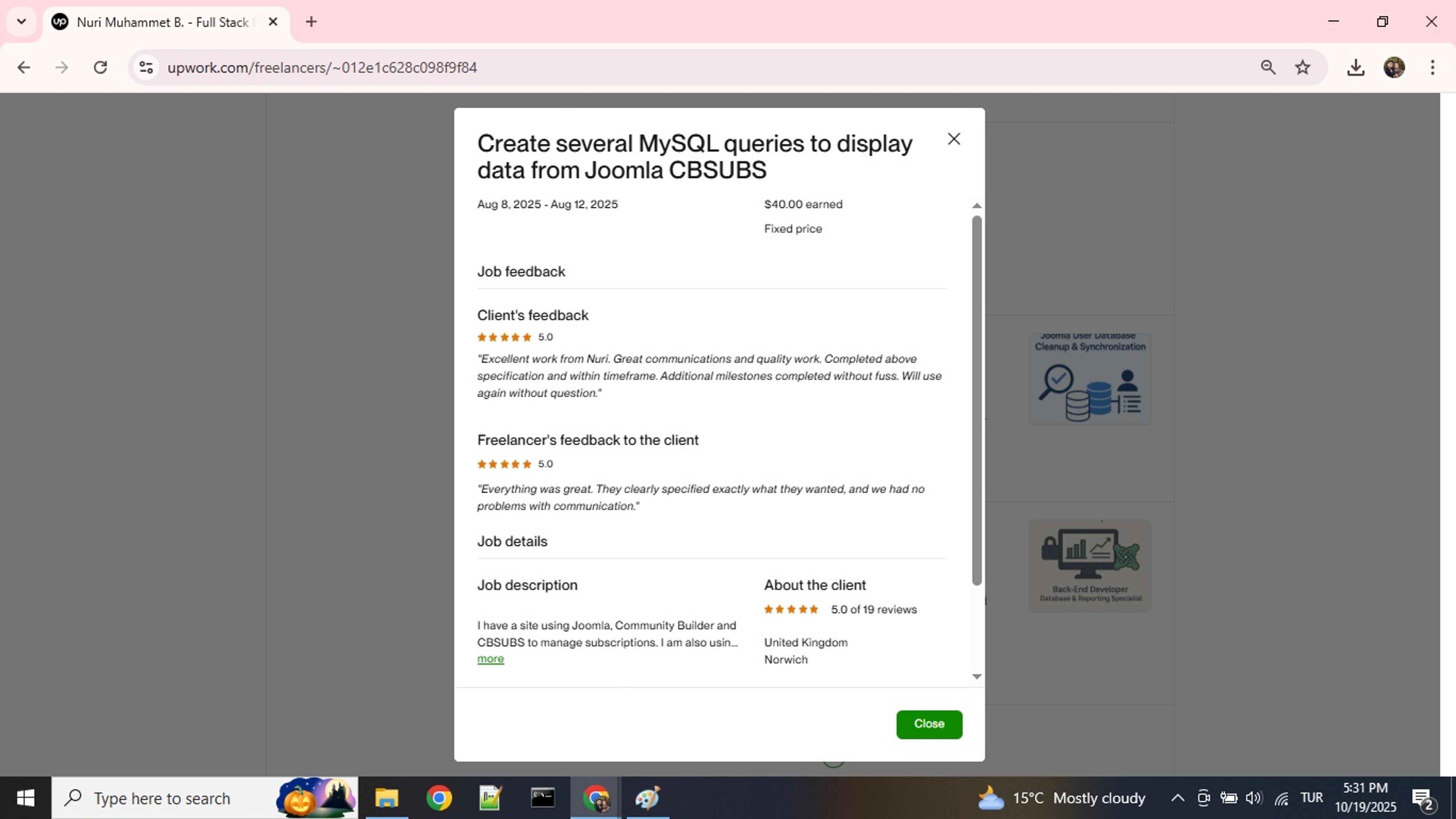This screenshot has height=819, width=1456.
Task: Click the "Norwich" city text
Action: (785, 660)
